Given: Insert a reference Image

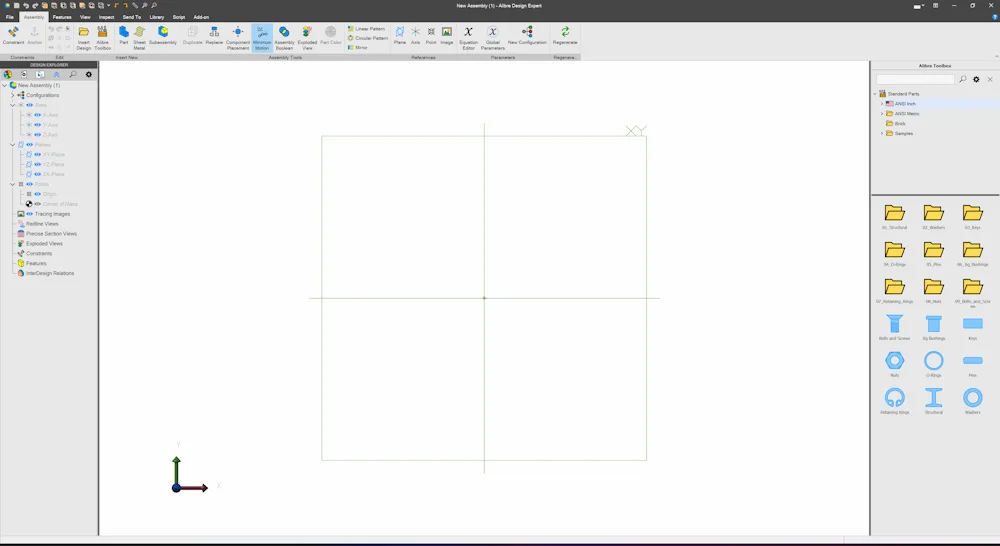Looking at the screenshot, I should coord(446,36).
